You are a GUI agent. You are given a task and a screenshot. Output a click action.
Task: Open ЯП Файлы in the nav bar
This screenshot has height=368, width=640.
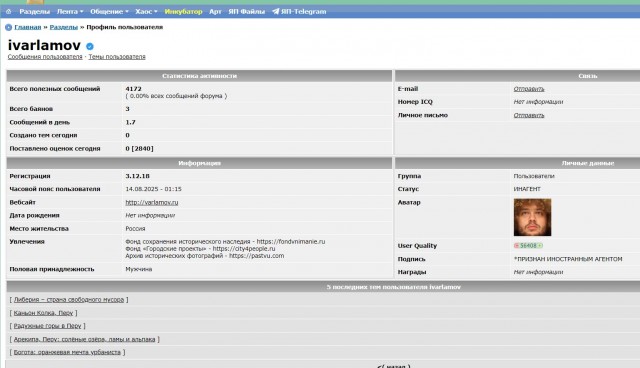click(x=247, y=11)
